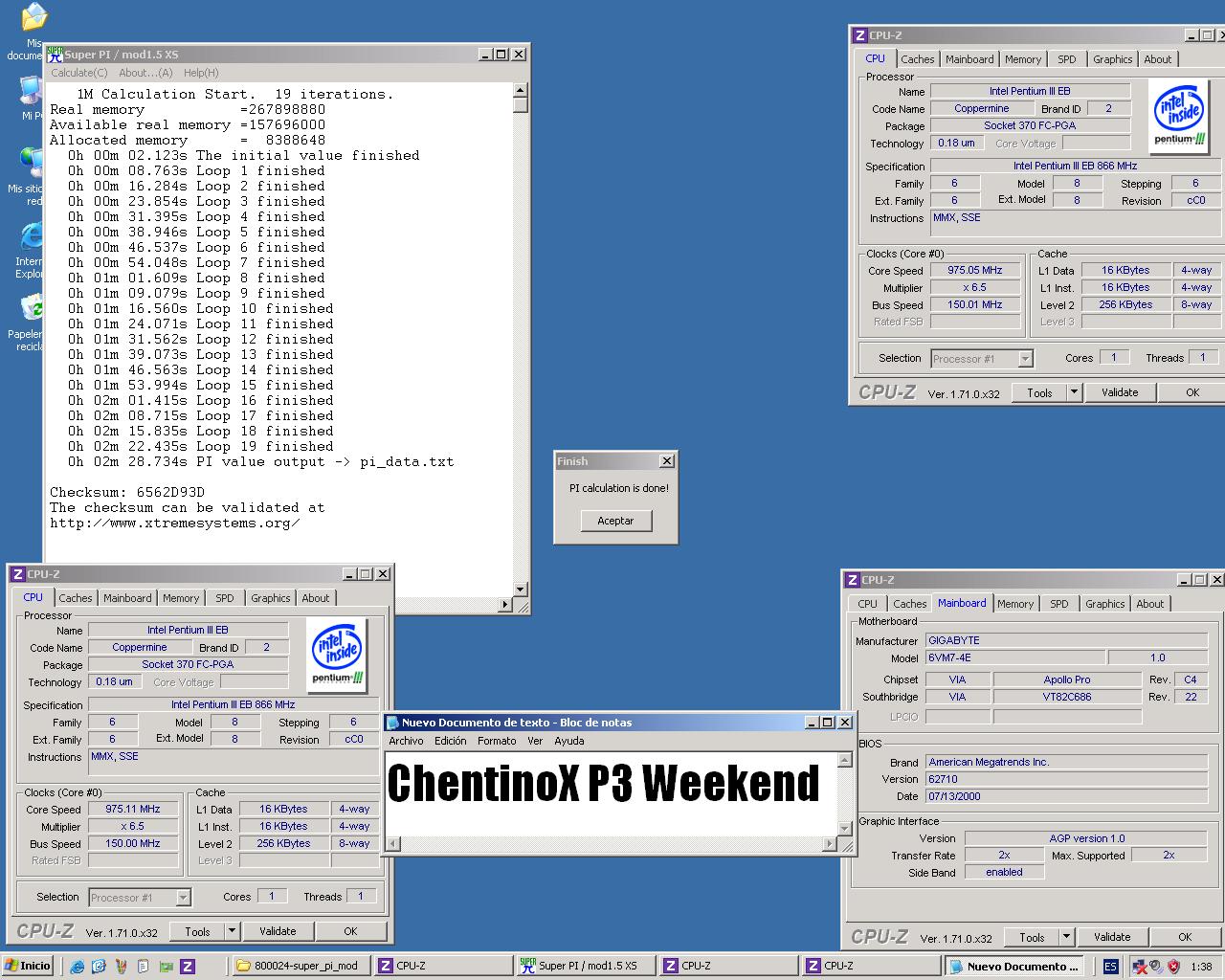This screenshot has height=980, width=1225.
Task: Click Super PI vertical scrollbar up arrow
Action: (x=521, y=89)
